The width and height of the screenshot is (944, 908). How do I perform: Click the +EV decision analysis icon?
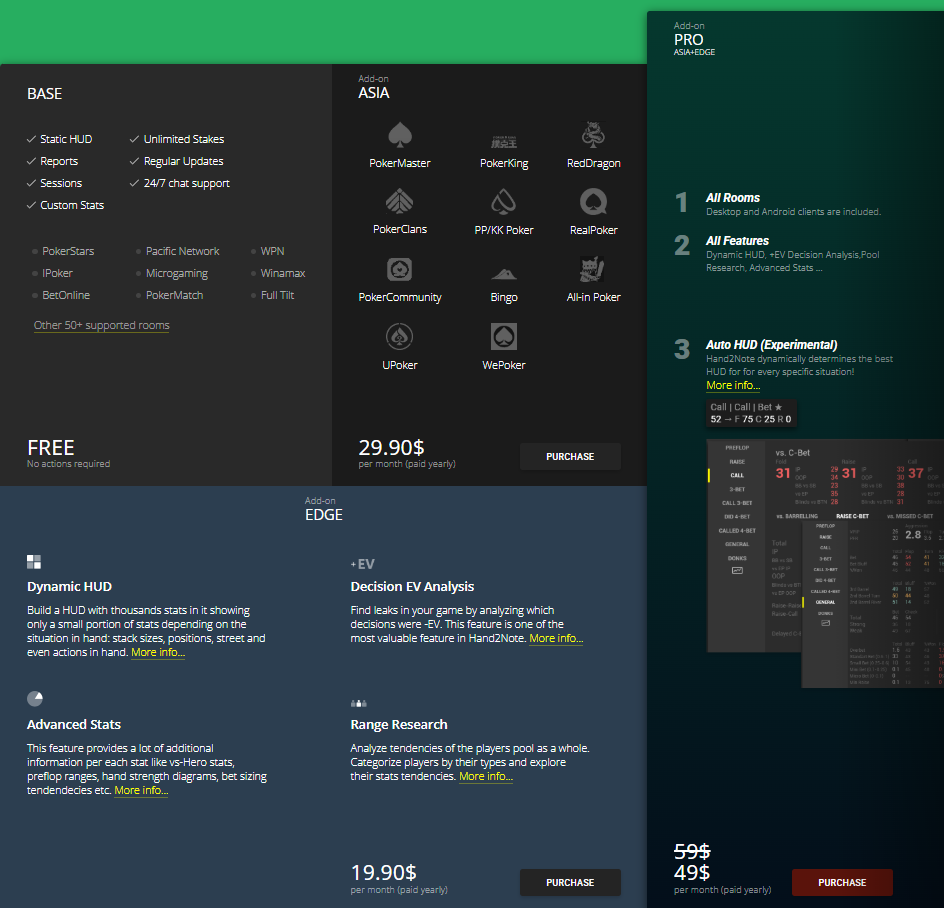(x=362, y=564)
